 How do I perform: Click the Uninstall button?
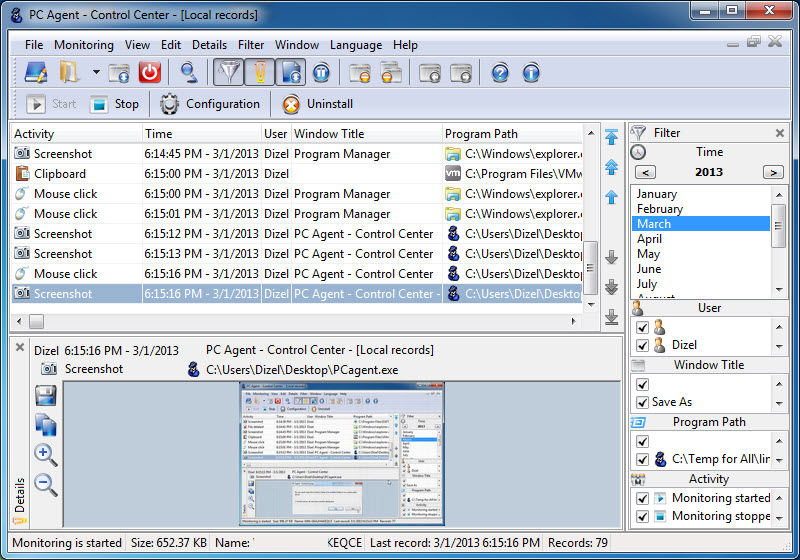(x=317, y=104)
